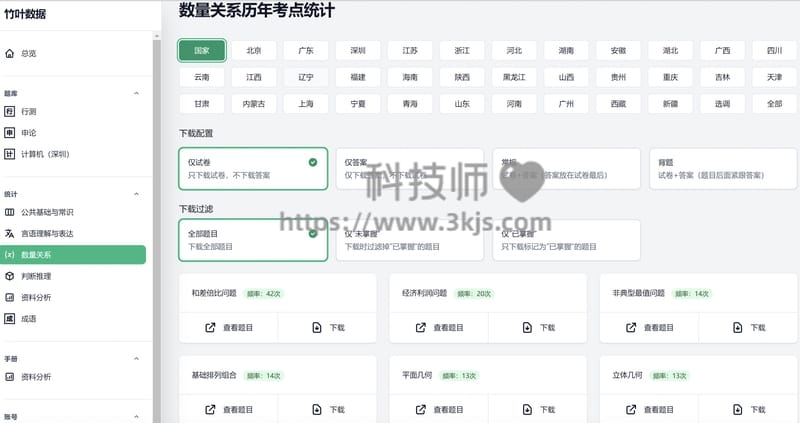
Task: Select 背题 download configuration
Action: 723,169
